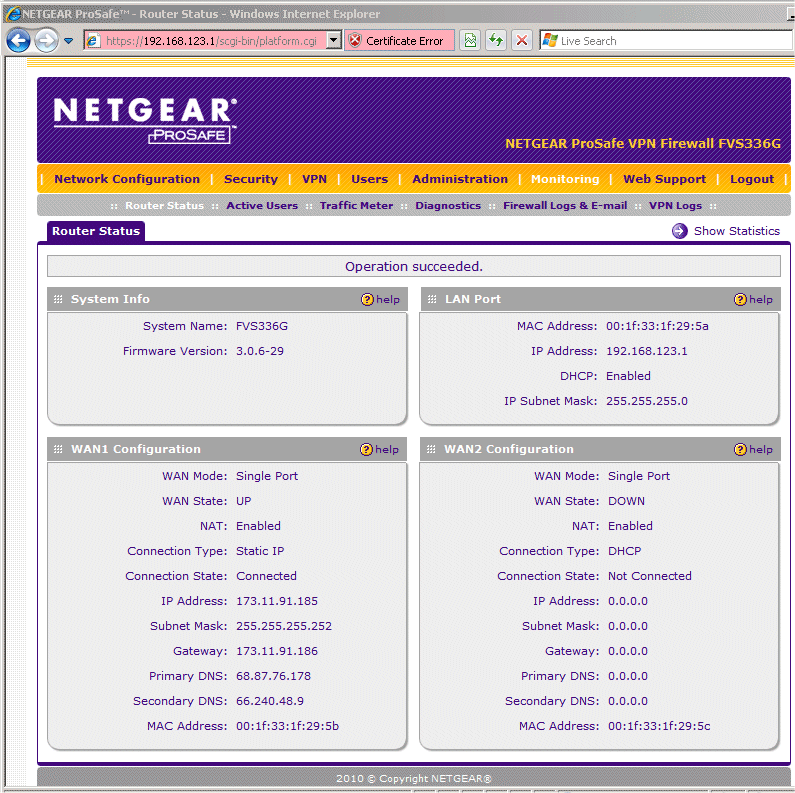Click WAN1 gateway 173.11.91.186

pyautogui.click(x=277, y=651)
